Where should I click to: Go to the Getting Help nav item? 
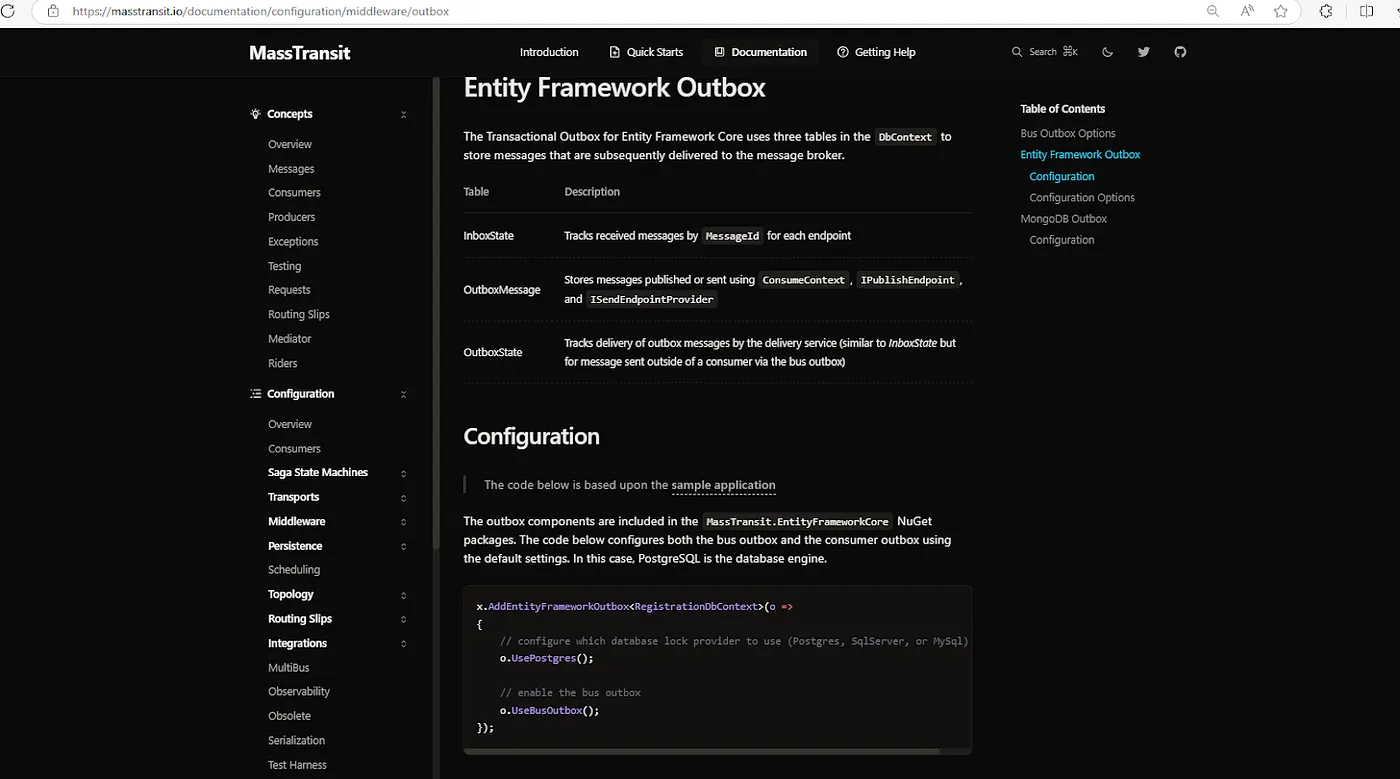[876, 52]
